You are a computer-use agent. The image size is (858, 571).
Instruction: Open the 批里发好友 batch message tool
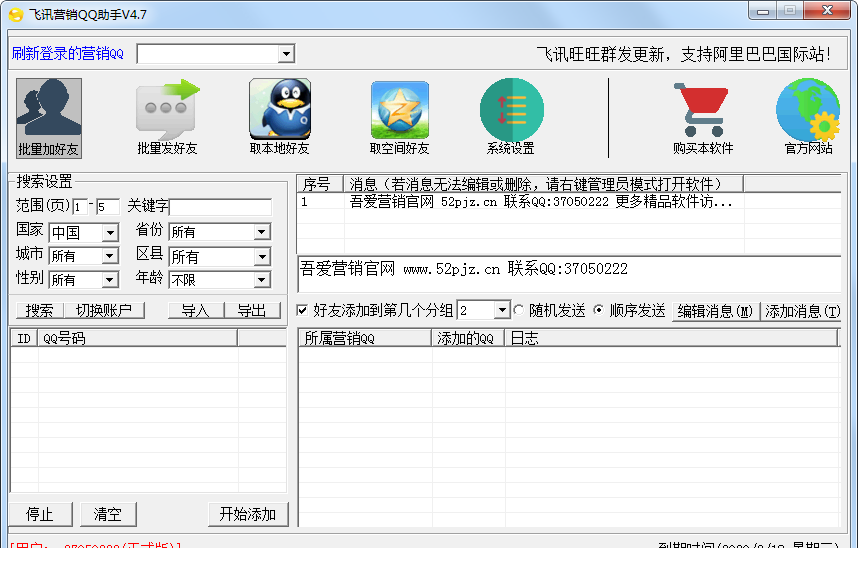tap(167, 118)
